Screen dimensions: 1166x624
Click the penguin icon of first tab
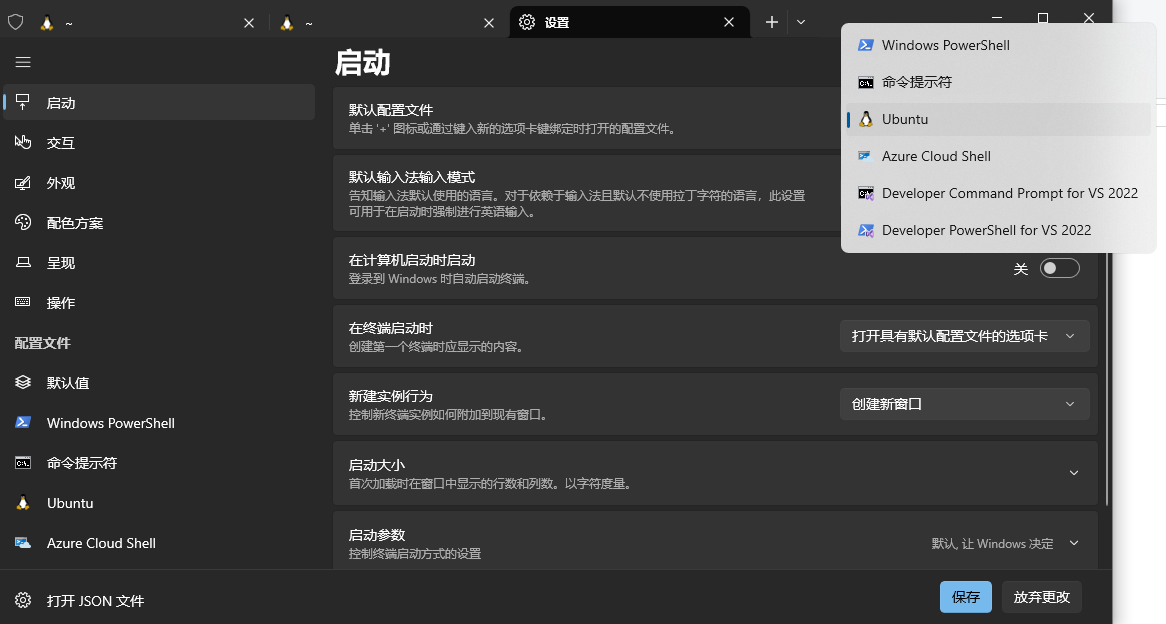point(47,23)
